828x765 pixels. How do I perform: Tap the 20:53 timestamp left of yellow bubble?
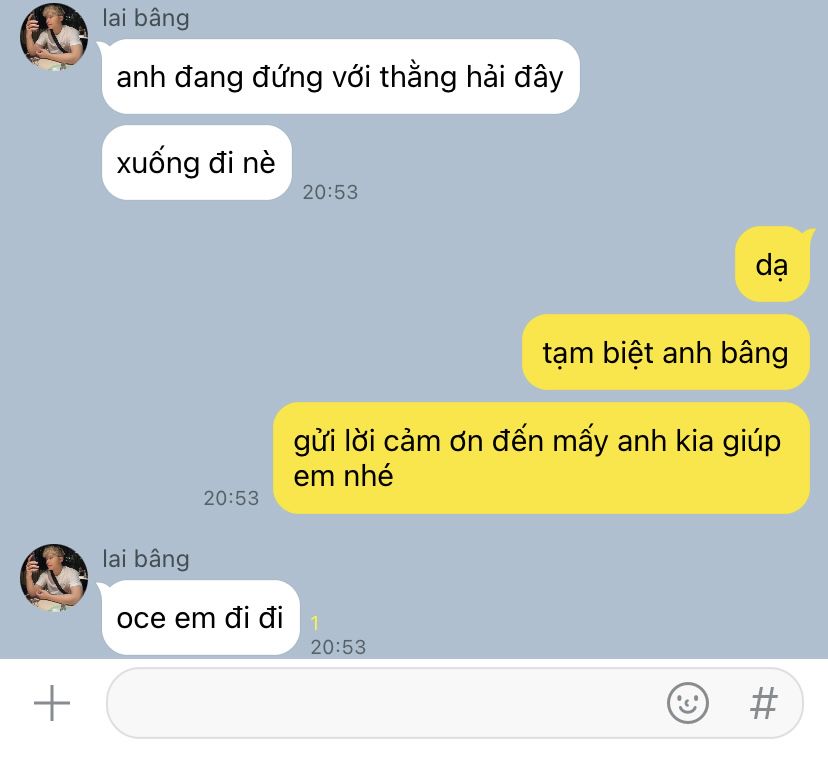(231, 498)
